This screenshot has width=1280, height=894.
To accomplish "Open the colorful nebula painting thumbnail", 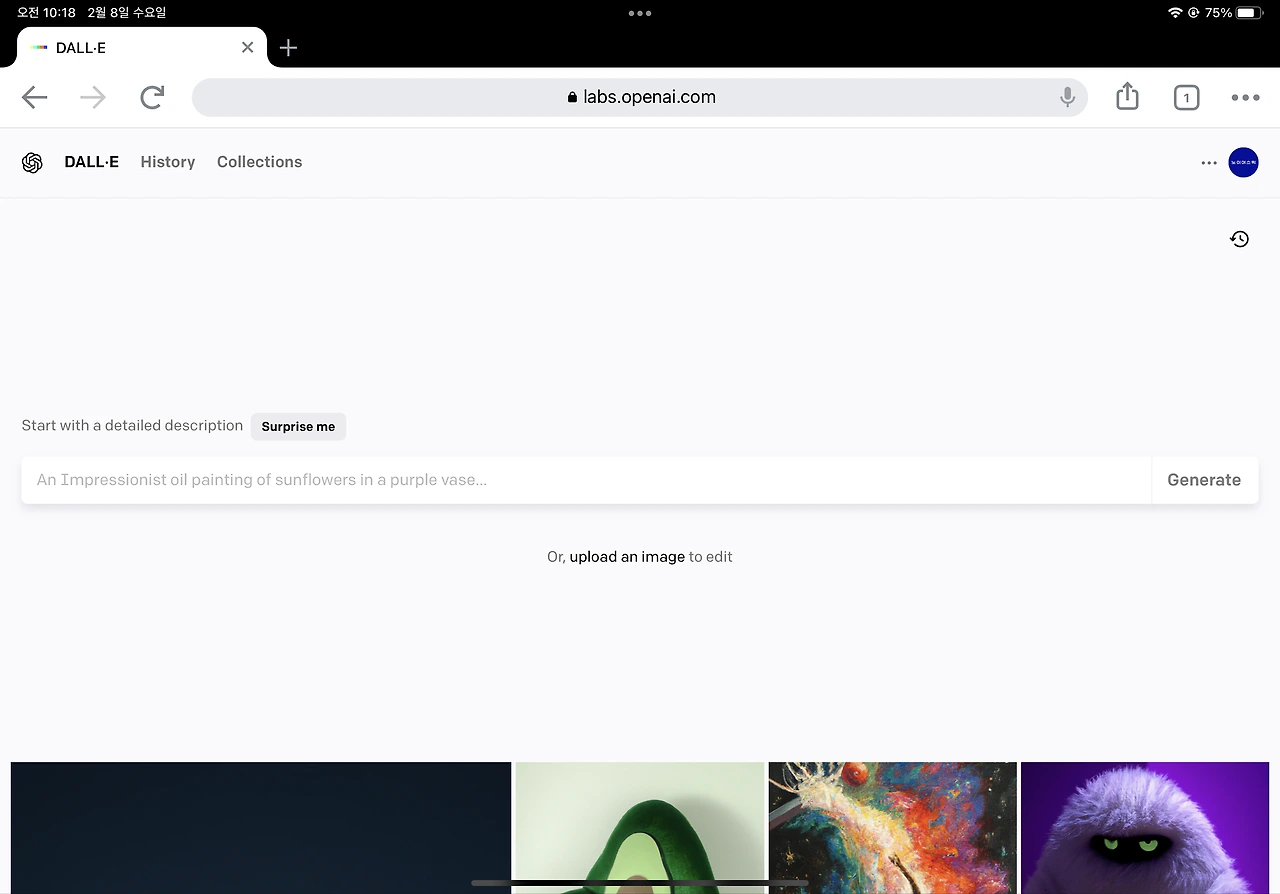I will (893, 828).
